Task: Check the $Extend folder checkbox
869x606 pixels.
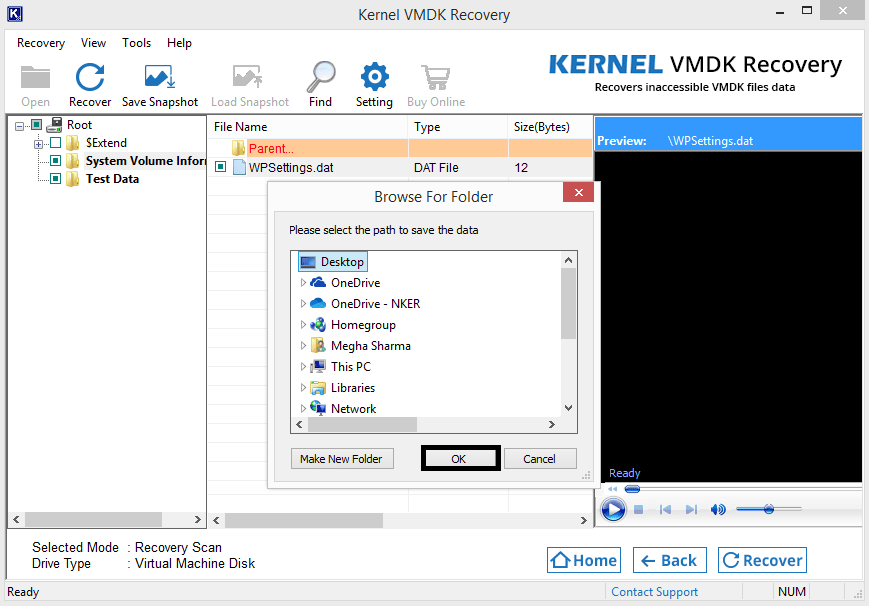Action: tap(55, 143)
